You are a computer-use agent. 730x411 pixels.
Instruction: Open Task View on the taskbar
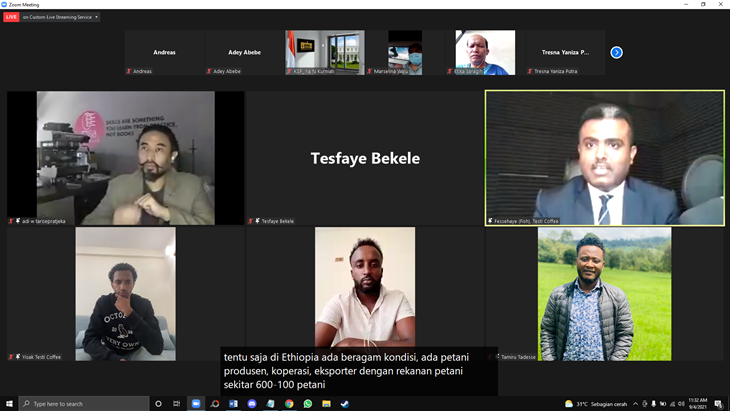point(177,404)
